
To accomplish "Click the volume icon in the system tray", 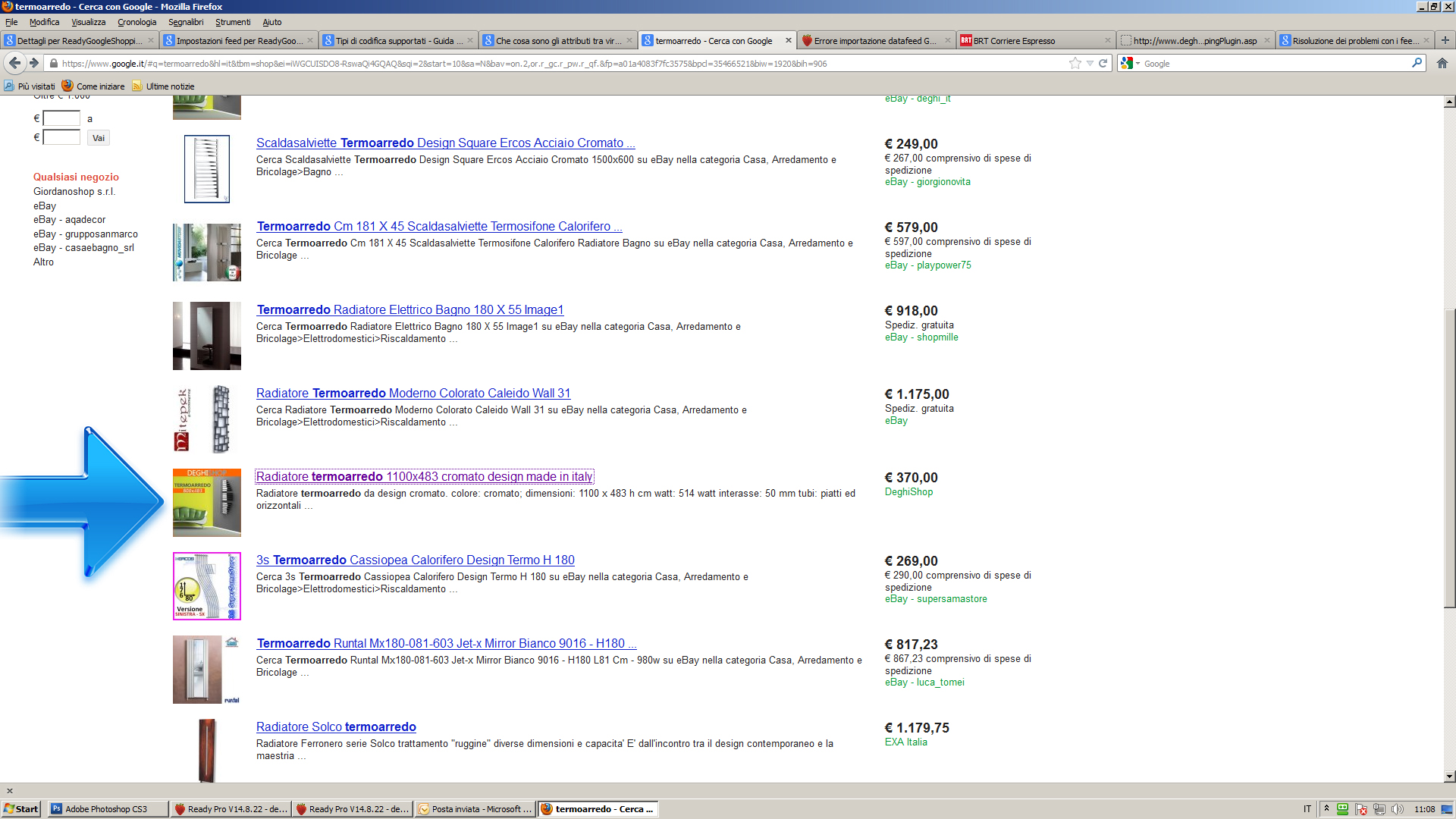I will [x=1397, y=809].
